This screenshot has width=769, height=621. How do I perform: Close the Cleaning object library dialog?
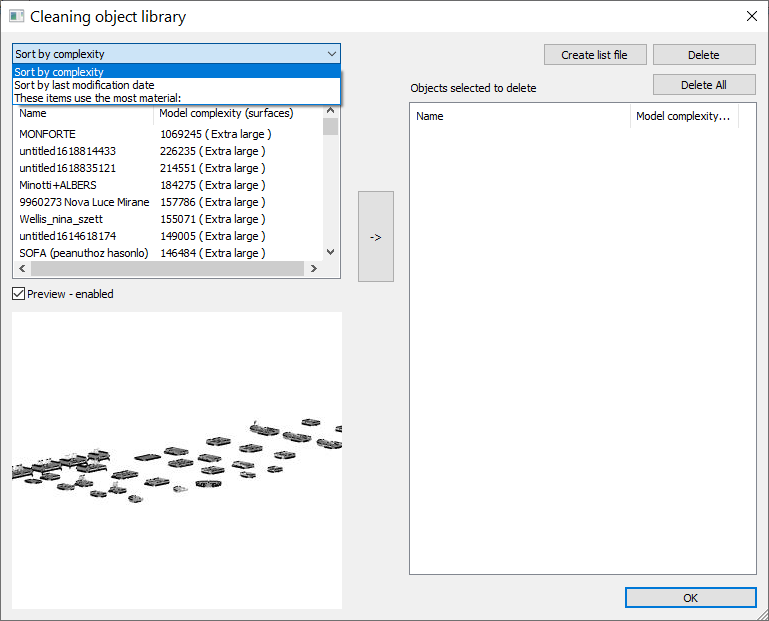pyautogui.click(x=751, y=16)
